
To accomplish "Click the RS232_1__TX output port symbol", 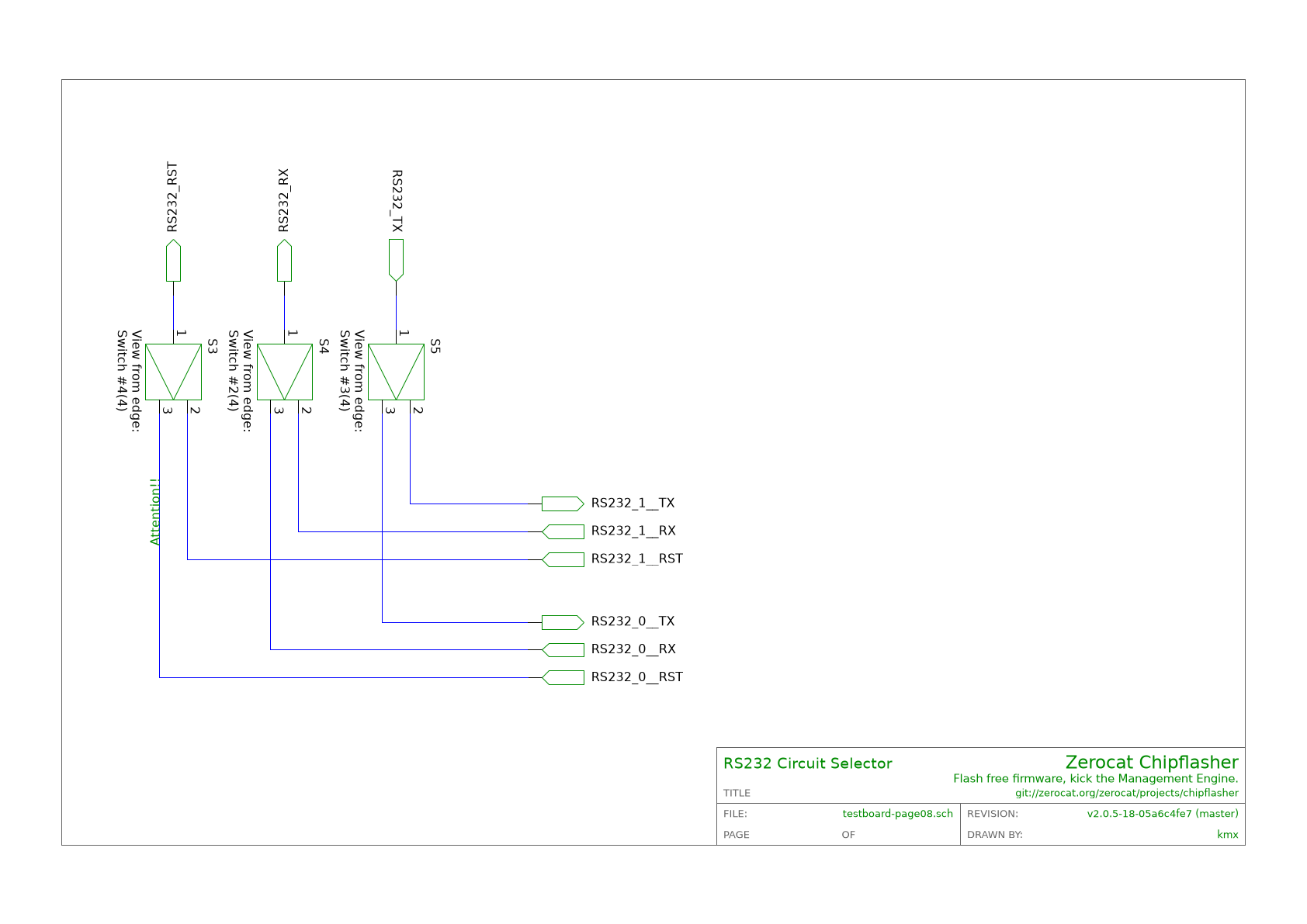I will pyautogui.click(x=563, y=504).
